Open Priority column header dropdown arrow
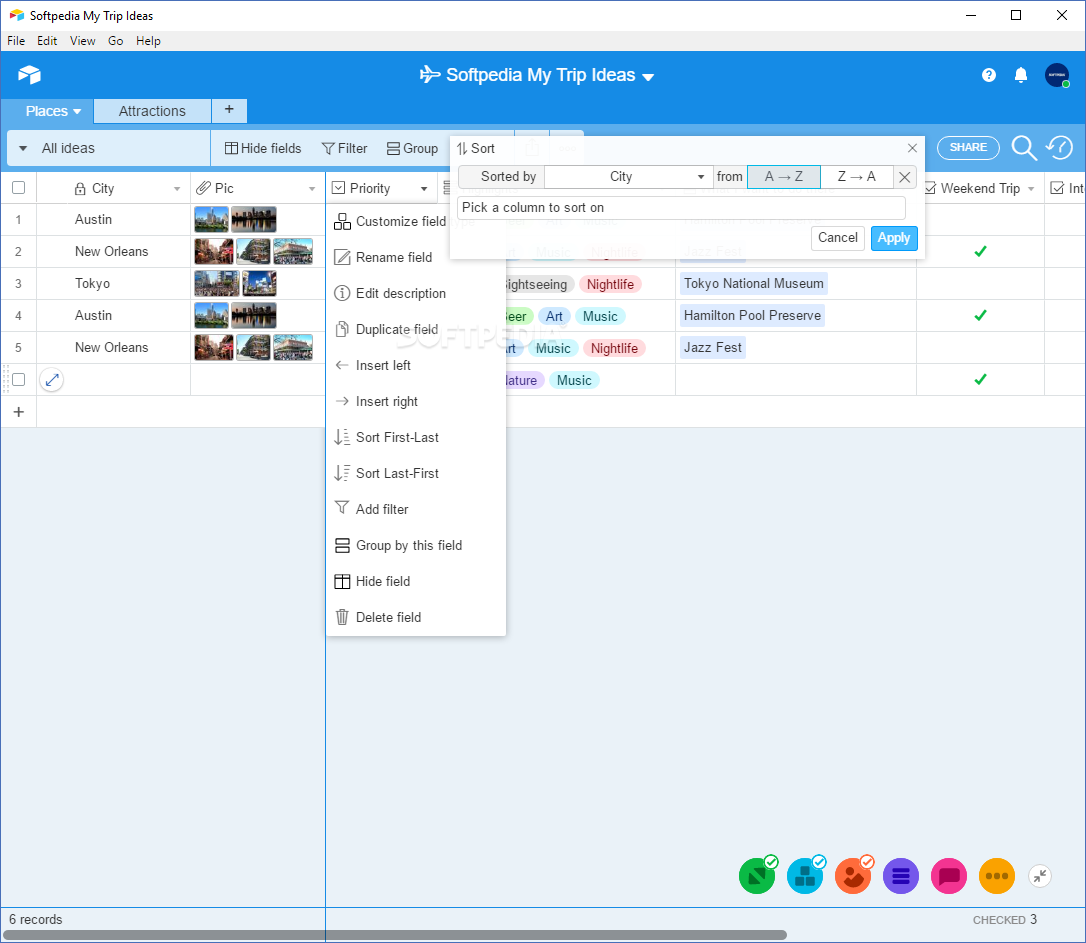Viewport: 1086px width, 943px height. pos(424,188)
